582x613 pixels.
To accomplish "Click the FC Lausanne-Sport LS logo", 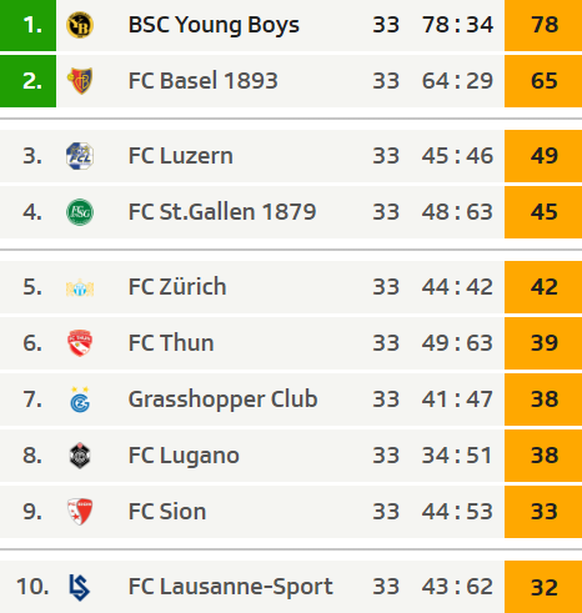I will (x=80, y=587).
